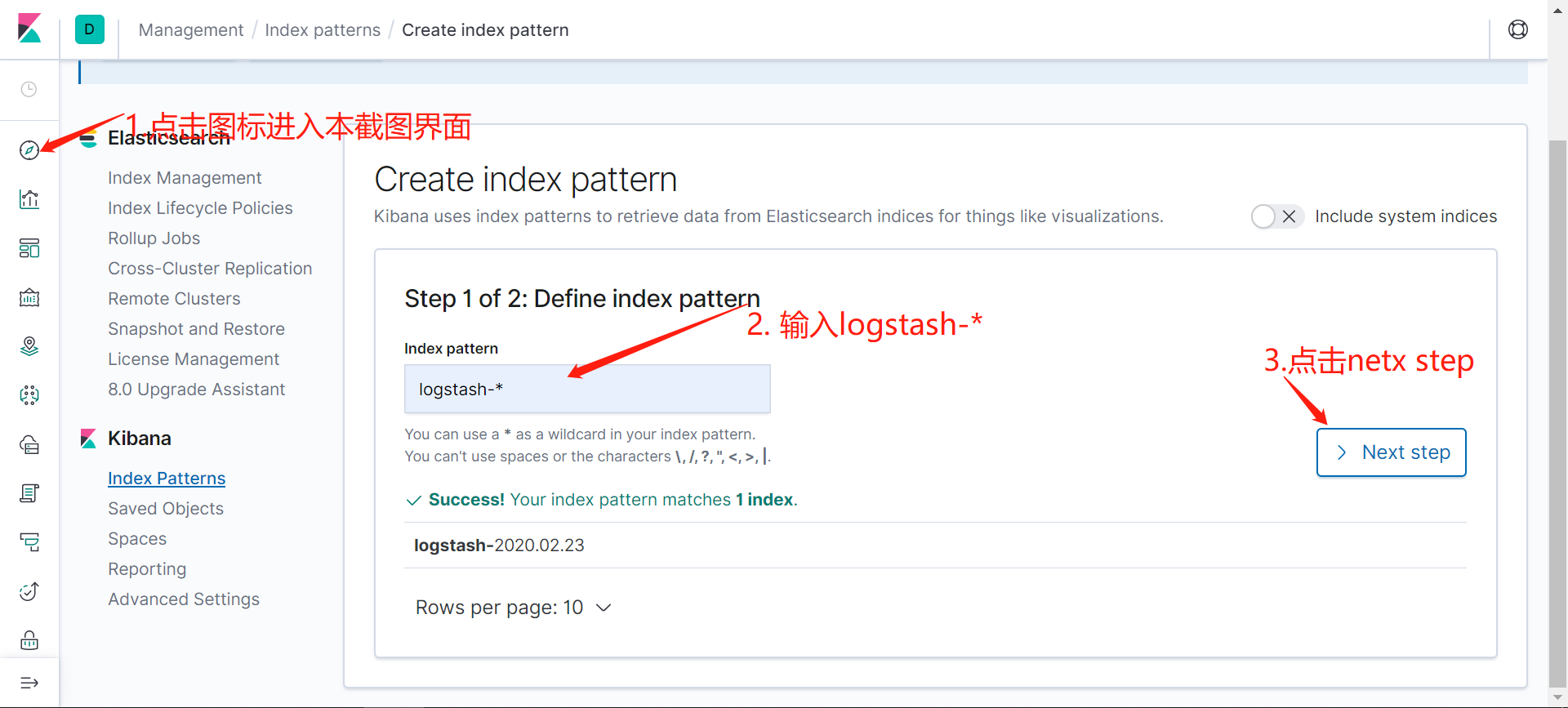
Task: Open Dashboard icon in sidebar
Action: [x=29, y=248]
